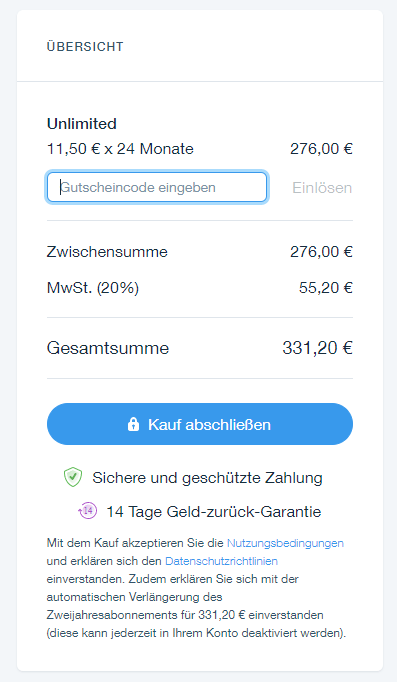Click the plan price 276,00 € beside Monate
Image resolution: width=397 pixels, height=682 pixels.
[x=321, y=149]
